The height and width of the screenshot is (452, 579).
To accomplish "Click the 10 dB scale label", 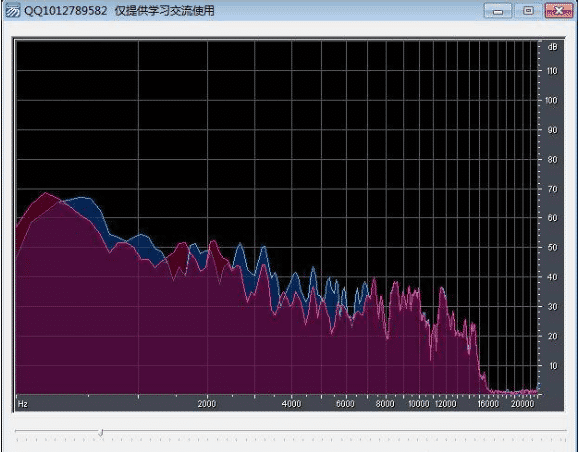I will point(553,366).
